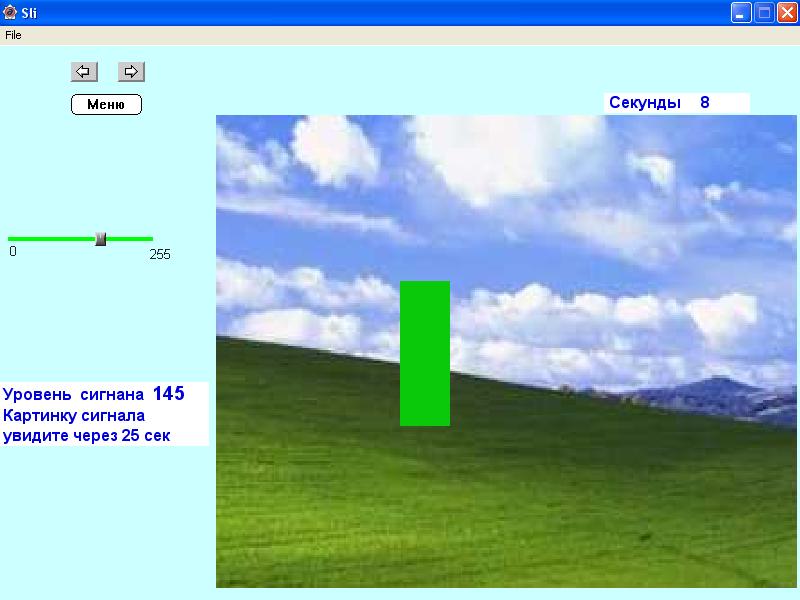This screenshot has height=600, width=800.
Task: Click the right arrow navigation button
Action: 131,71
